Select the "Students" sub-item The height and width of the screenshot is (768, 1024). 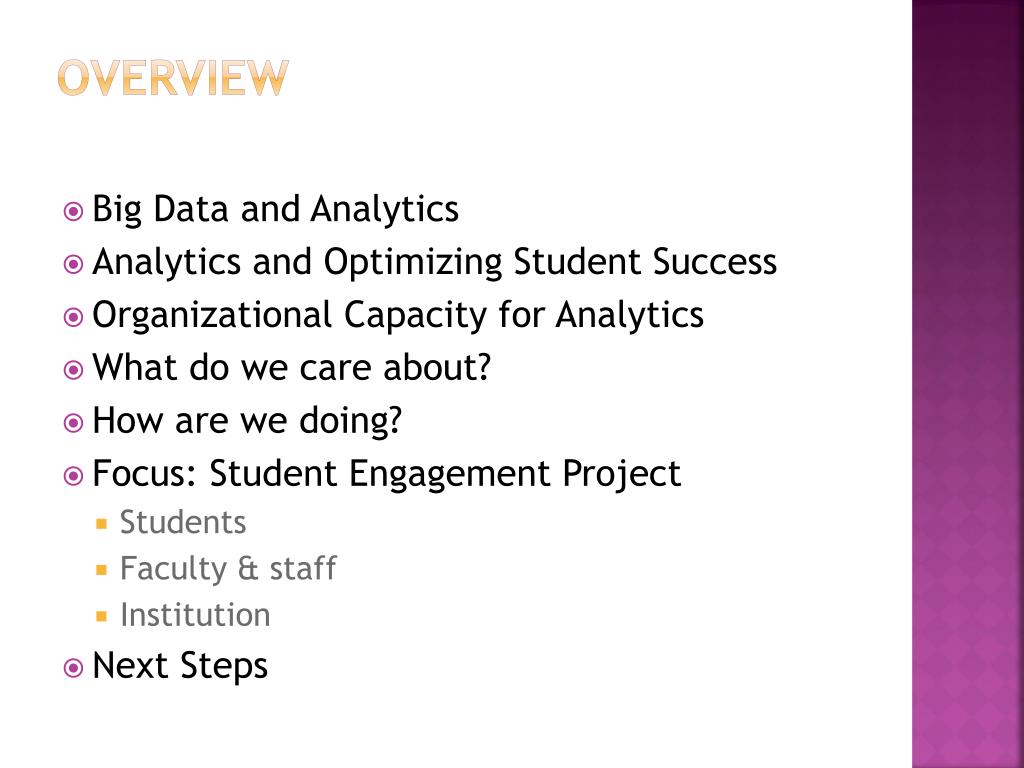point(183,522)
